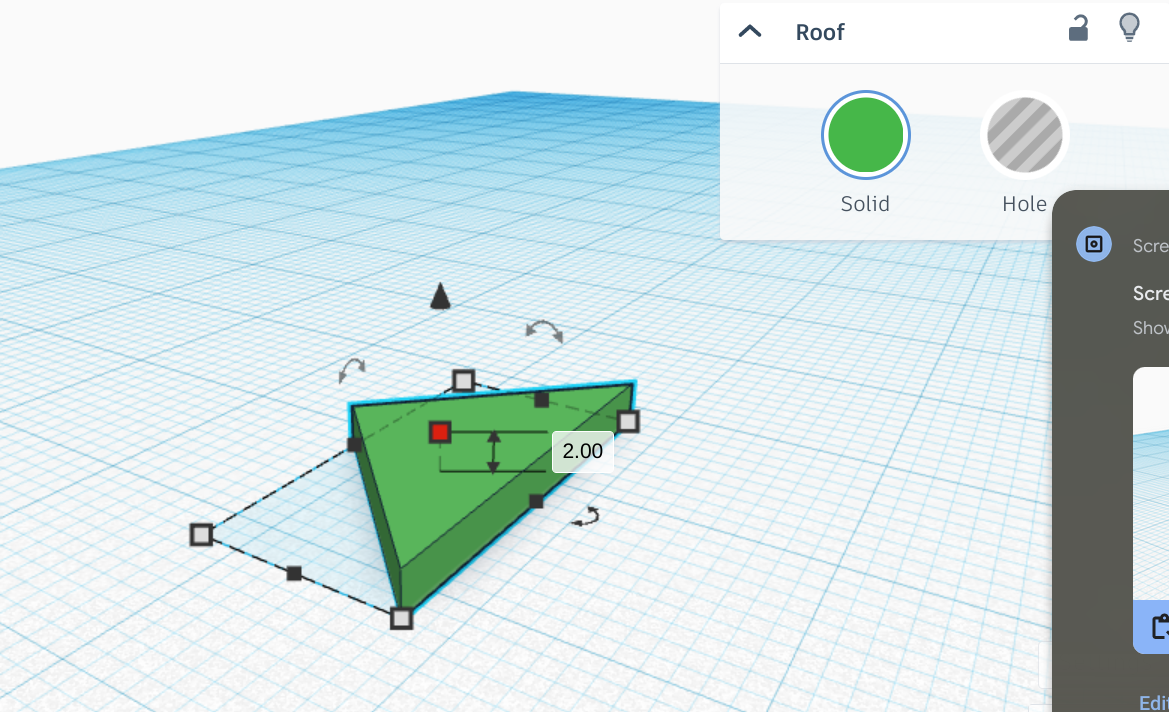Image resolution: width=1169 pixels, height=712 pixels.
Task: Click the screenshot camera icon in dark panel
Action: tap(1093, 244)
